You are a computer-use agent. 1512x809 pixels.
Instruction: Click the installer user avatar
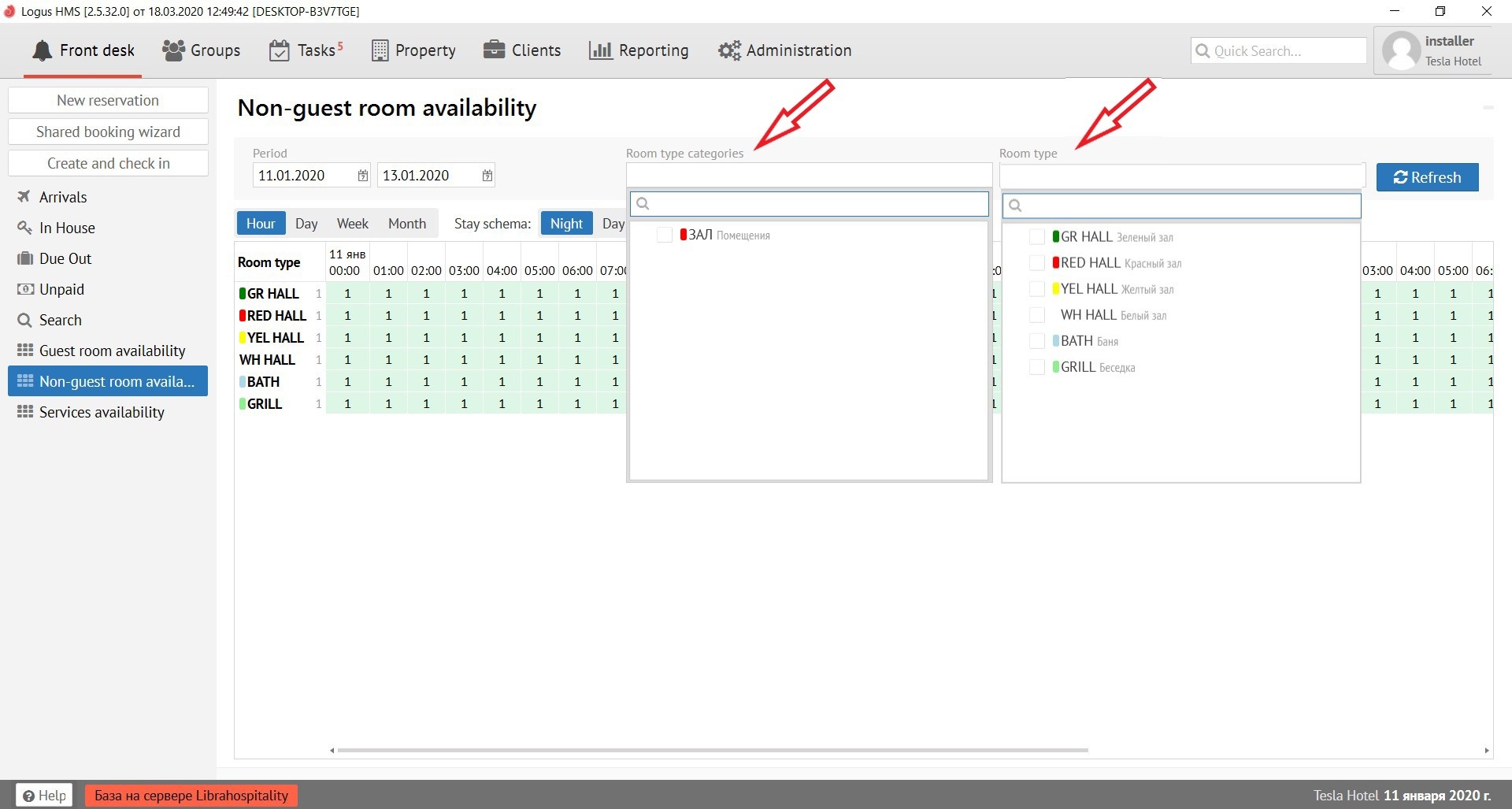(x=1401, y=50)
